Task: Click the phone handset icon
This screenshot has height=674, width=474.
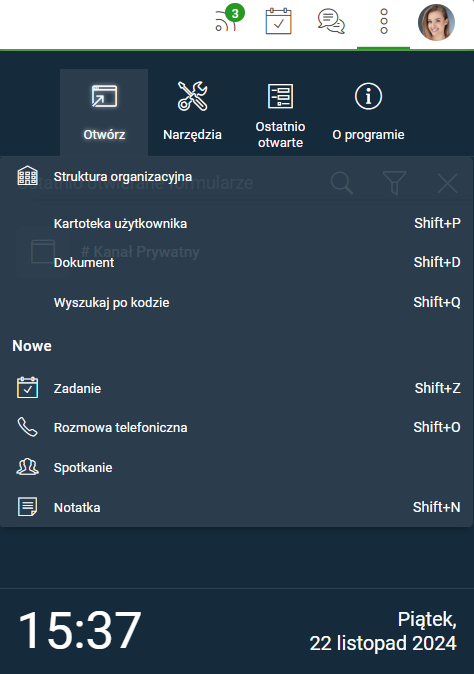Action: 28,427
